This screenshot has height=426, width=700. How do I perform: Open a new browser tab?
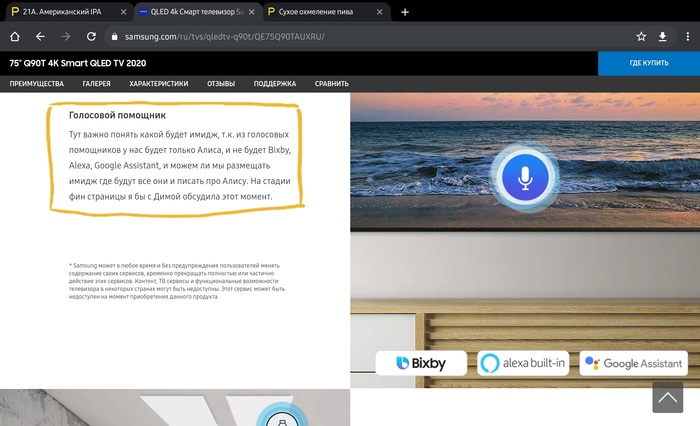click(405, 12)
